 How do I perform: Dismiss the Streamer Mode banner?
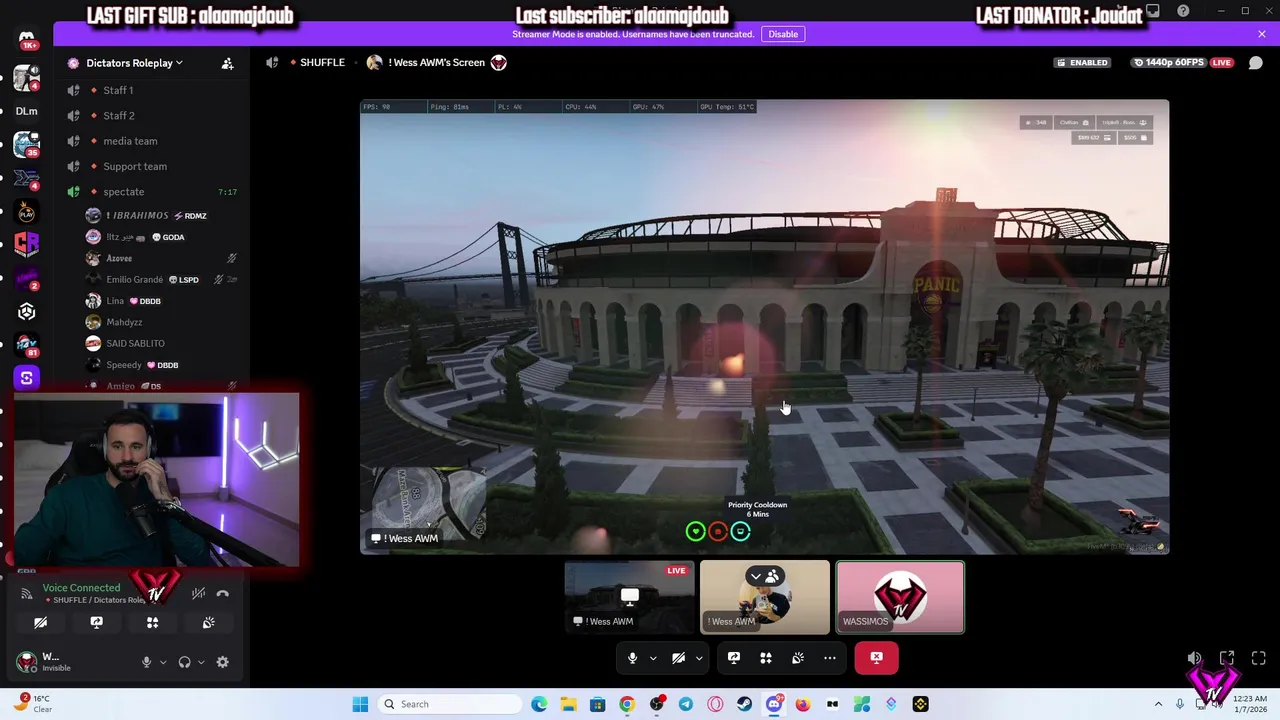(x=1262, y=34)
